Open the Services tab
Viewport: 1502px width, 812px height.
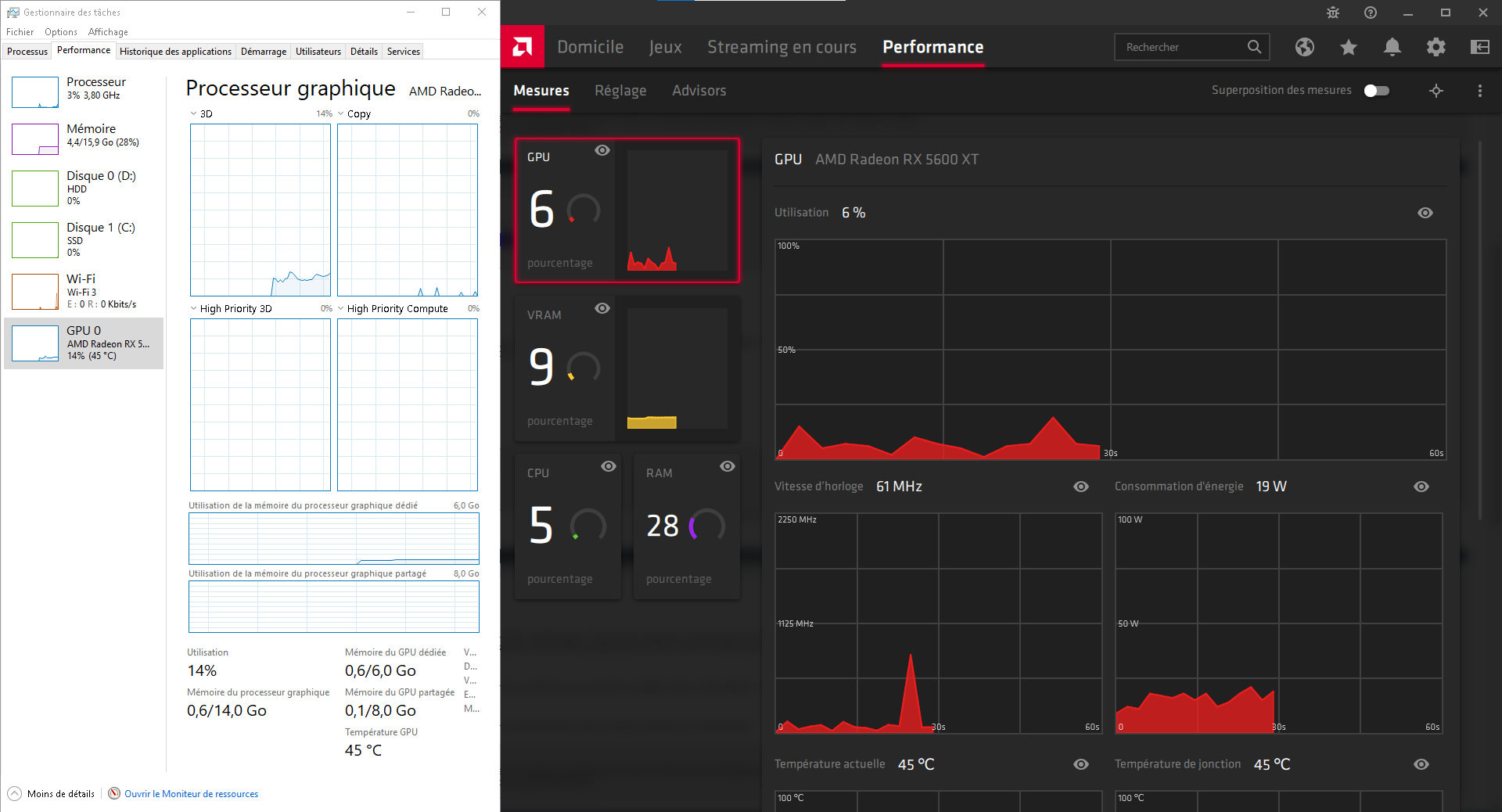pyautogui.click(x=404, y=52)
